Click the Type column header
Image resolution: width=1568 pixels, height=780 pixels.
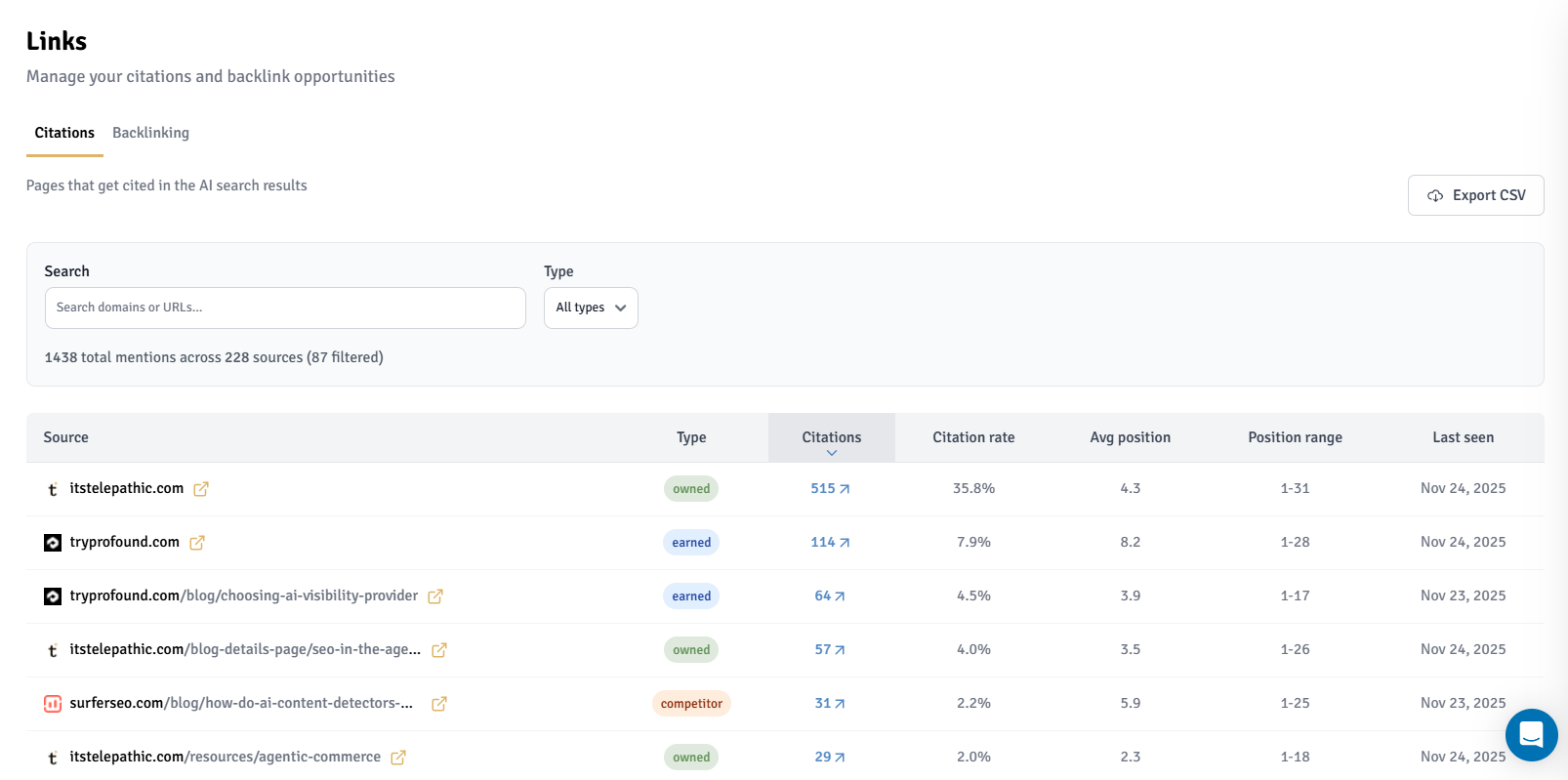691,437
